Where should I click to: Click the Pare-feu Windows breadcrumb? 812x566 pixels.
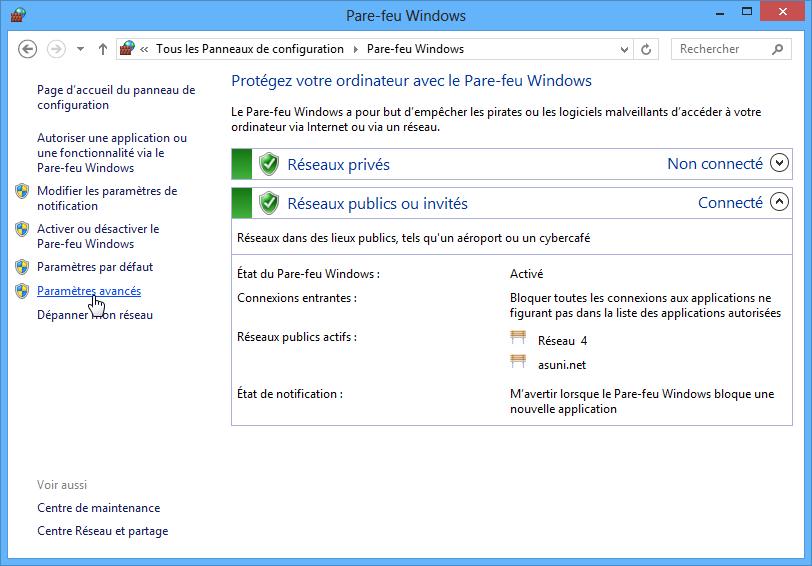point(415,49)
